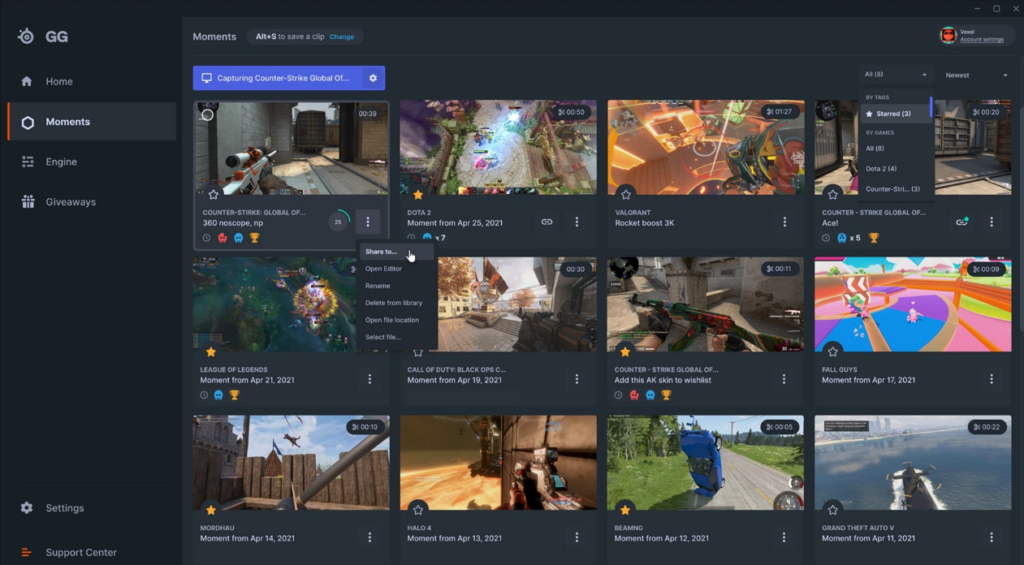Open the capture settings gear icon
Screen dimensions: 1024x565
pos(373,78)
